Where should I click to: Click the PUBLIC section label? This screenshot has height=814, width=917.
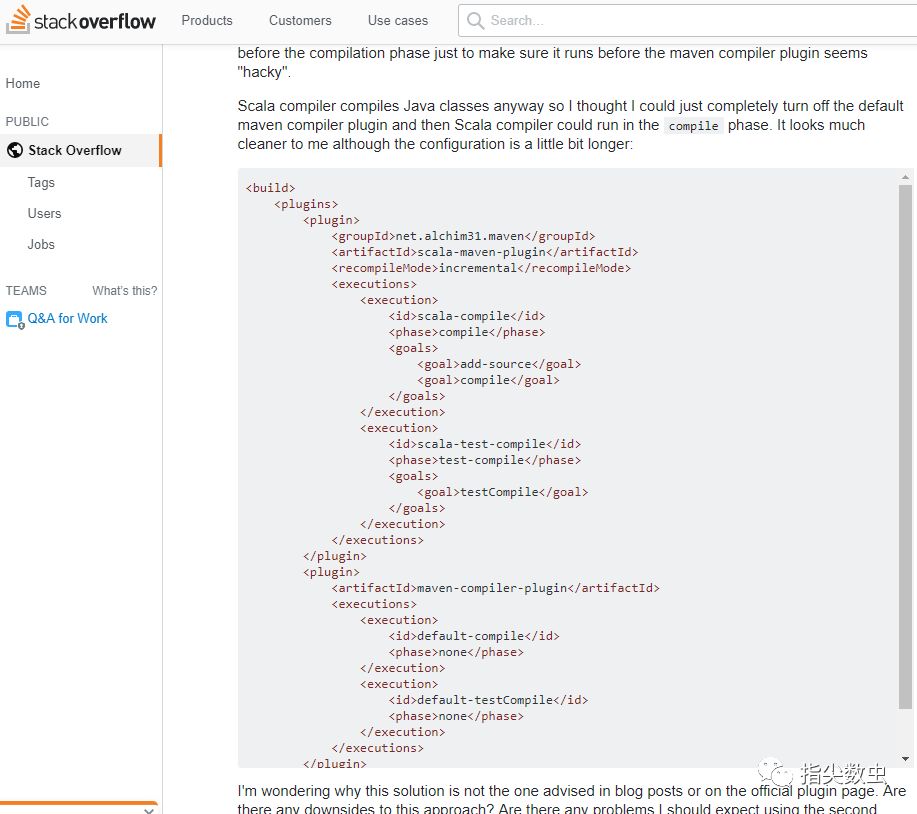[x=27, y=122]
